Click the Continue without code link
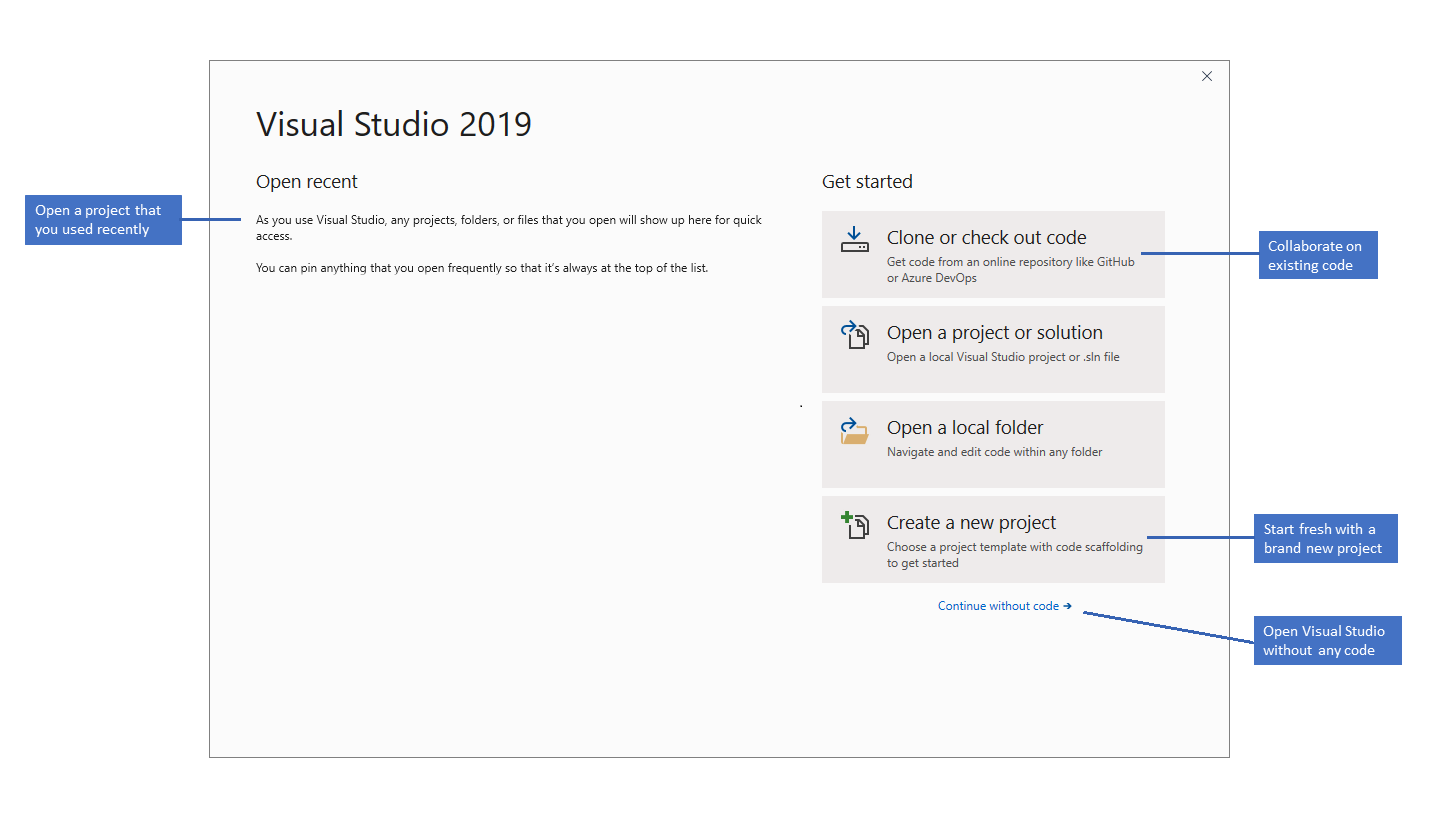The height and width of the screenshot is (822, 1435). (998, 606)
